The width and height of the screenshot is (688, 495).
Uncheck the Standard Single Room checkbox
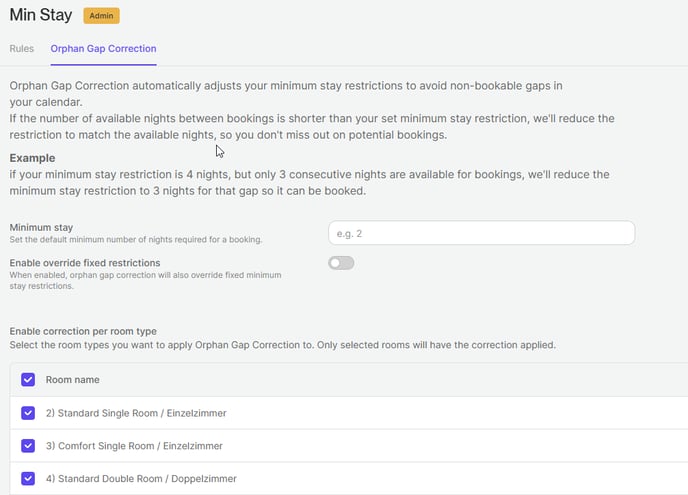coord(28,413)
